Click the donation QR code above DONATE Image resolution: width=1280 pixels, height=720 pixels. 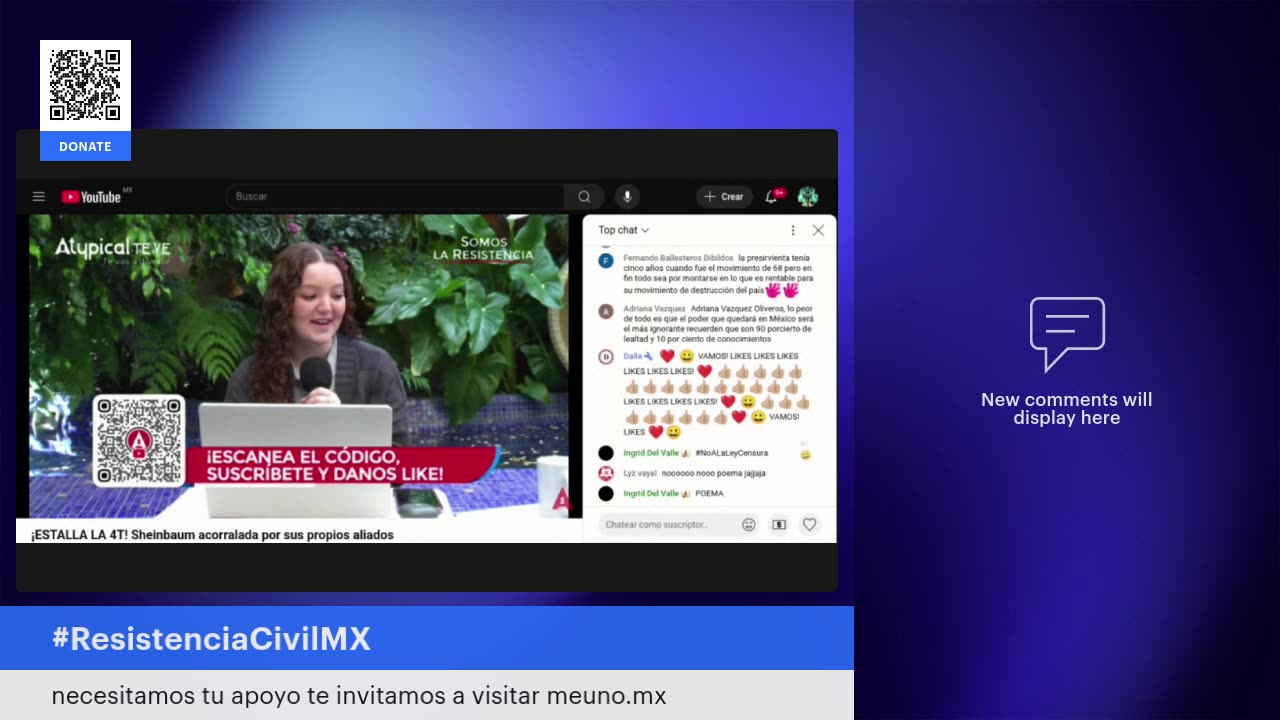pyautogui.click(x=85, y=85)
